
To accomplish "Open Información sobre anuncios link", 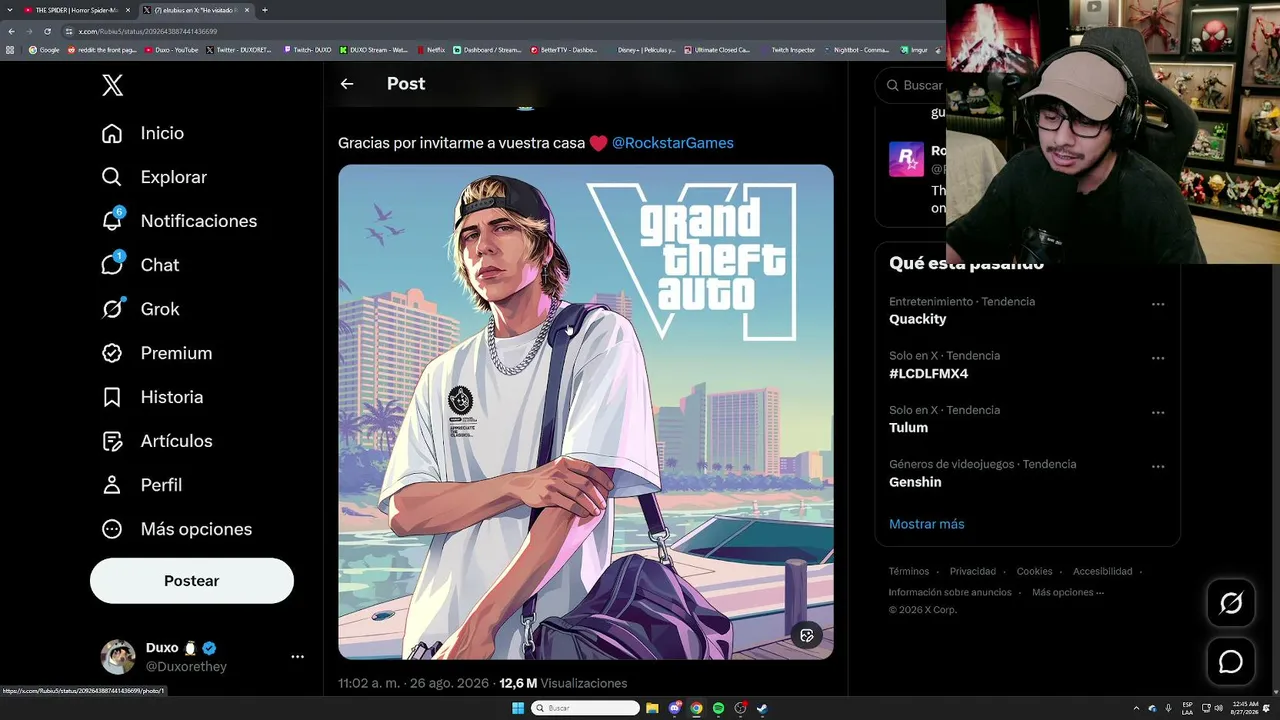I will click(x=950, y=593).
